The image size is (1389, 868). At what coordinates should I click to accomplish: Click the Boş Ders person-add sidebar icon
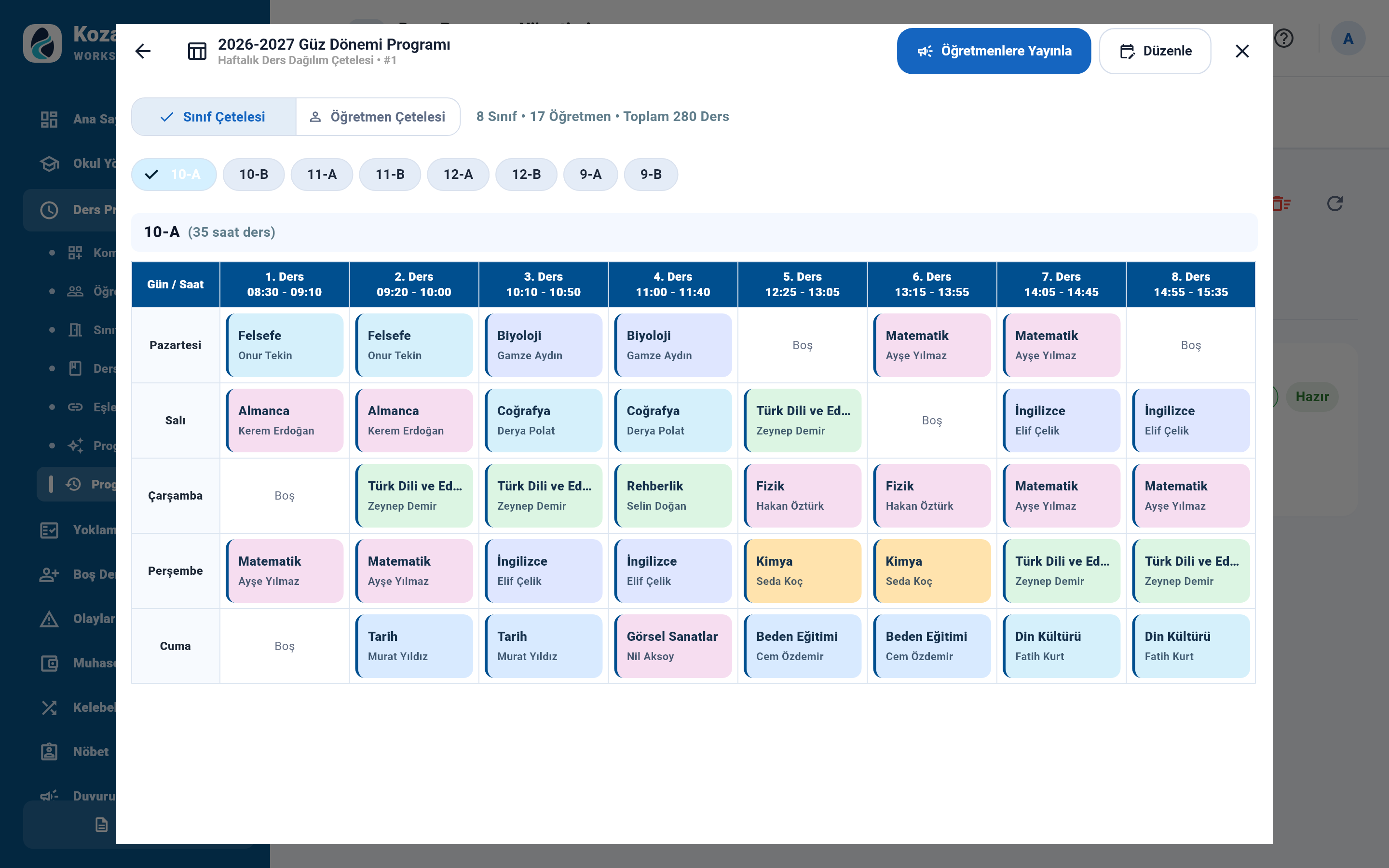click(x=49, y=574)
